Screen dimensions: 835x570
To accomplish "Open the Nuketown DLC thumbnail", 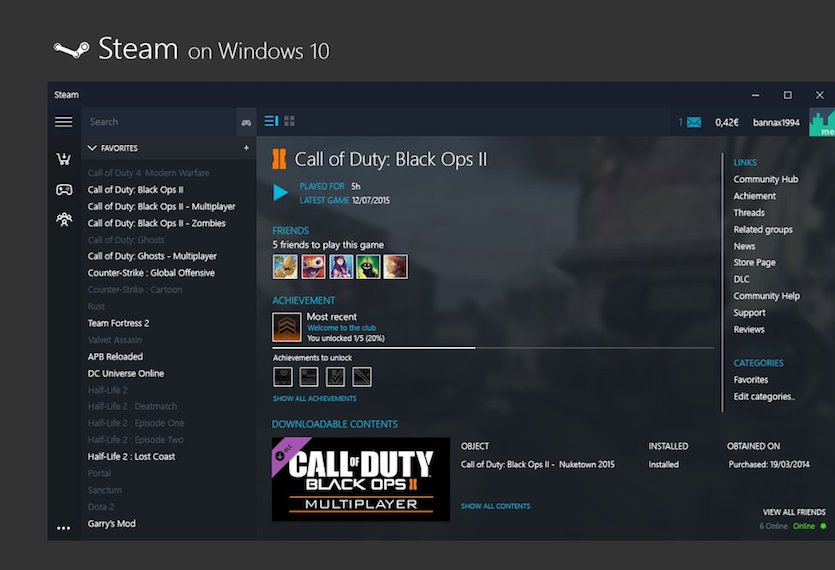I will [361, 479].
